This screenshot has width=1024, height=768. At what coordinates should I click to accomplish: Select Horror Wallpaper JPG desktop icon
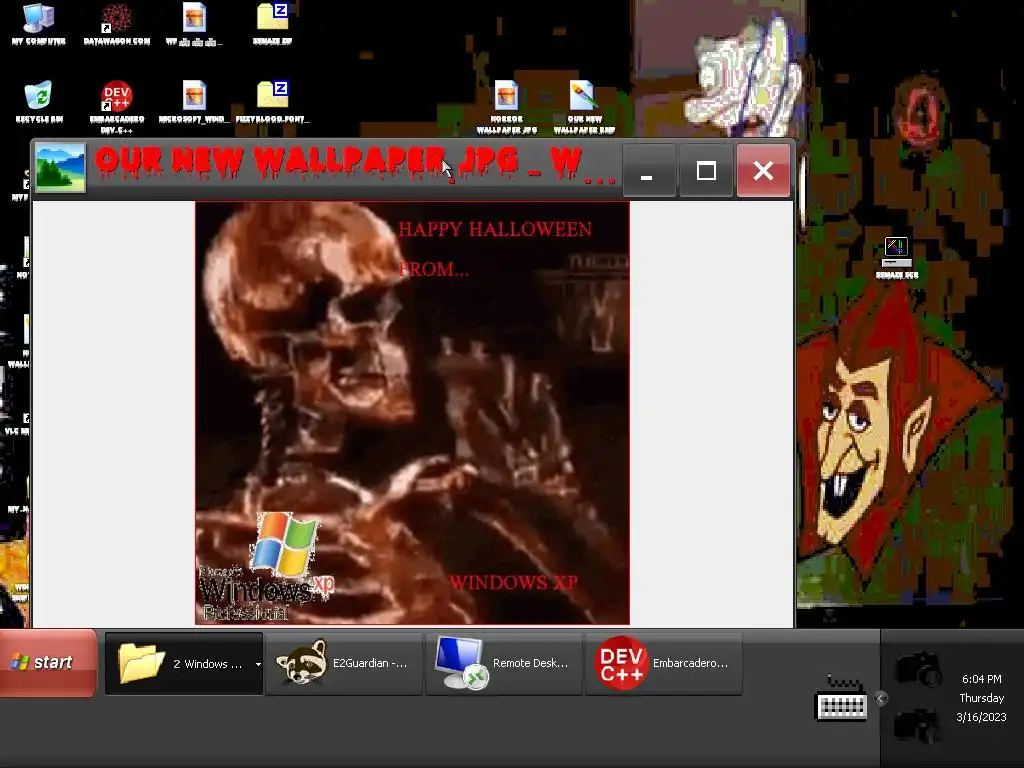point(506,107)
